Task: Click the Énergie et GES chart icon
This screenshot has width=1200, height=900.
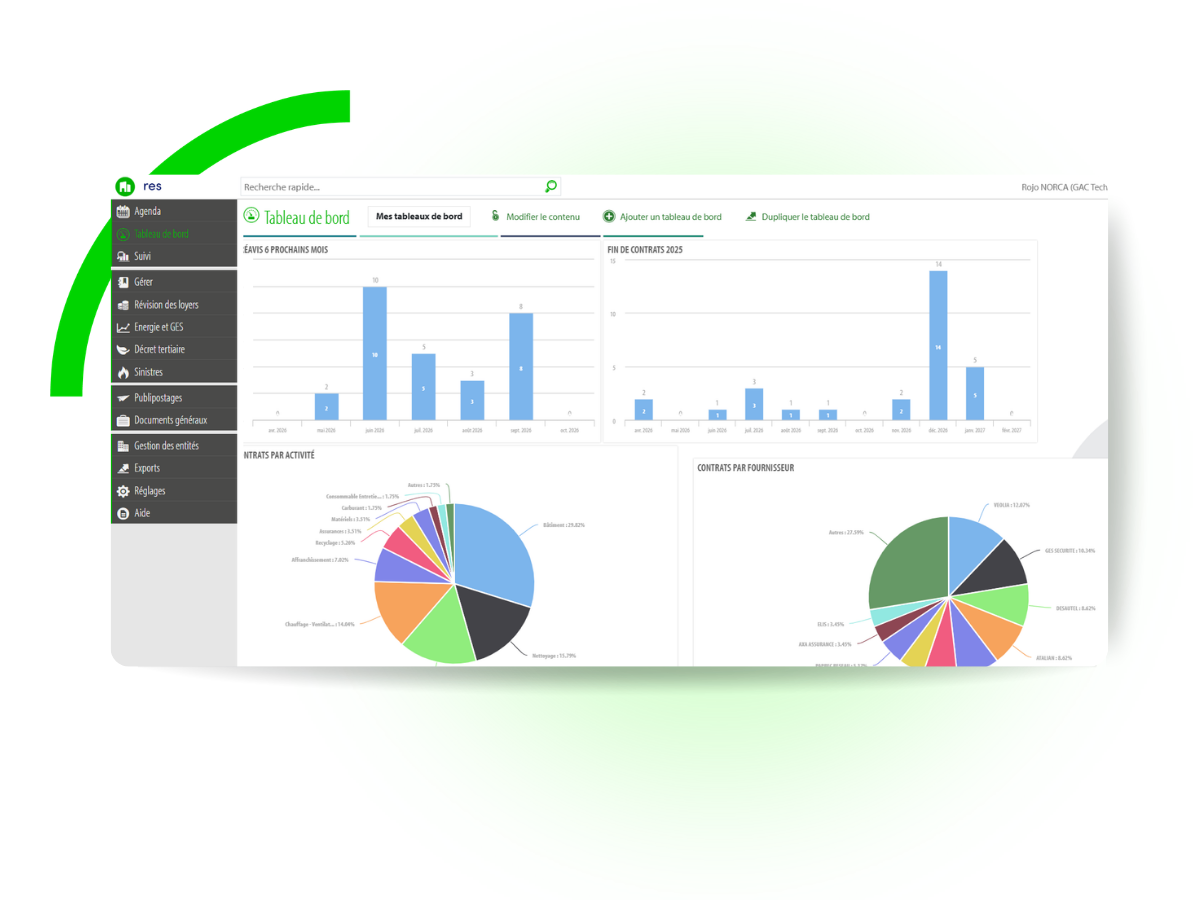Action: 123,327
